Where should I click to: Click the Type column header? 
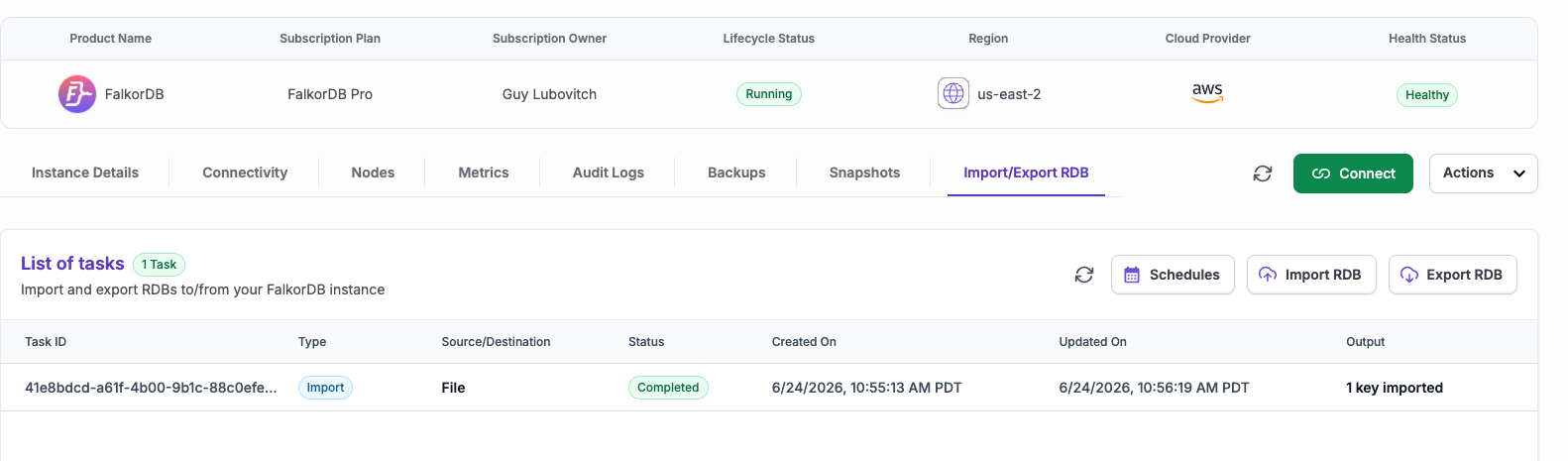pos(312,342)
